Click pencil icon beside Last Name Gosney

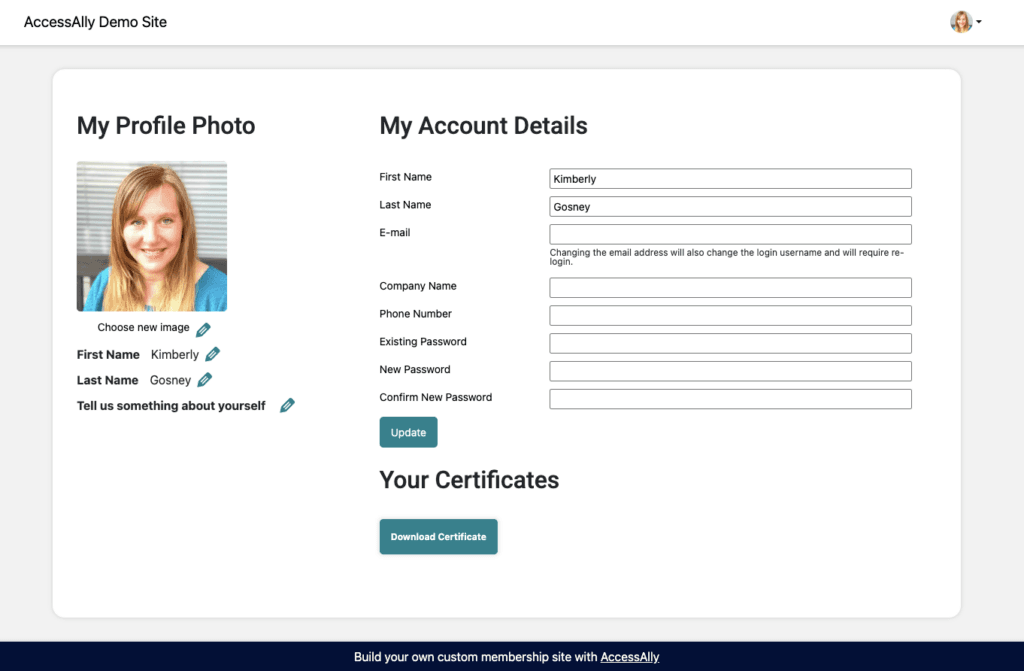click(205, 380)
